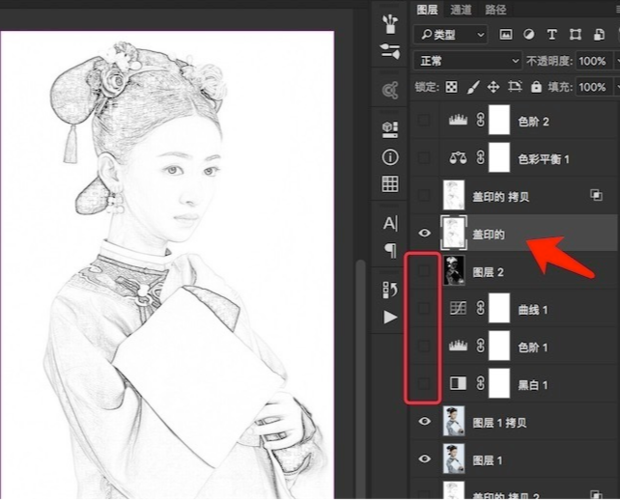The height and width of the screenshot is (500, 620).
Task: Click the 色阶 2 layer mask thumbnail
Action: click(499, 120)
